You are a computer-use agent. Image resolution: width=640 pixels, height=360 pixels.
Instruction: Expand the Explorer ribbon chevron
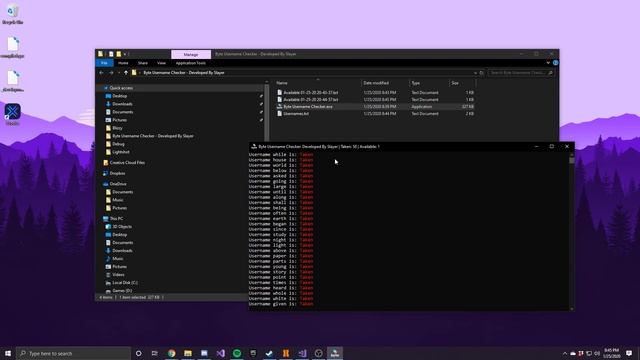tap(548, 63)
